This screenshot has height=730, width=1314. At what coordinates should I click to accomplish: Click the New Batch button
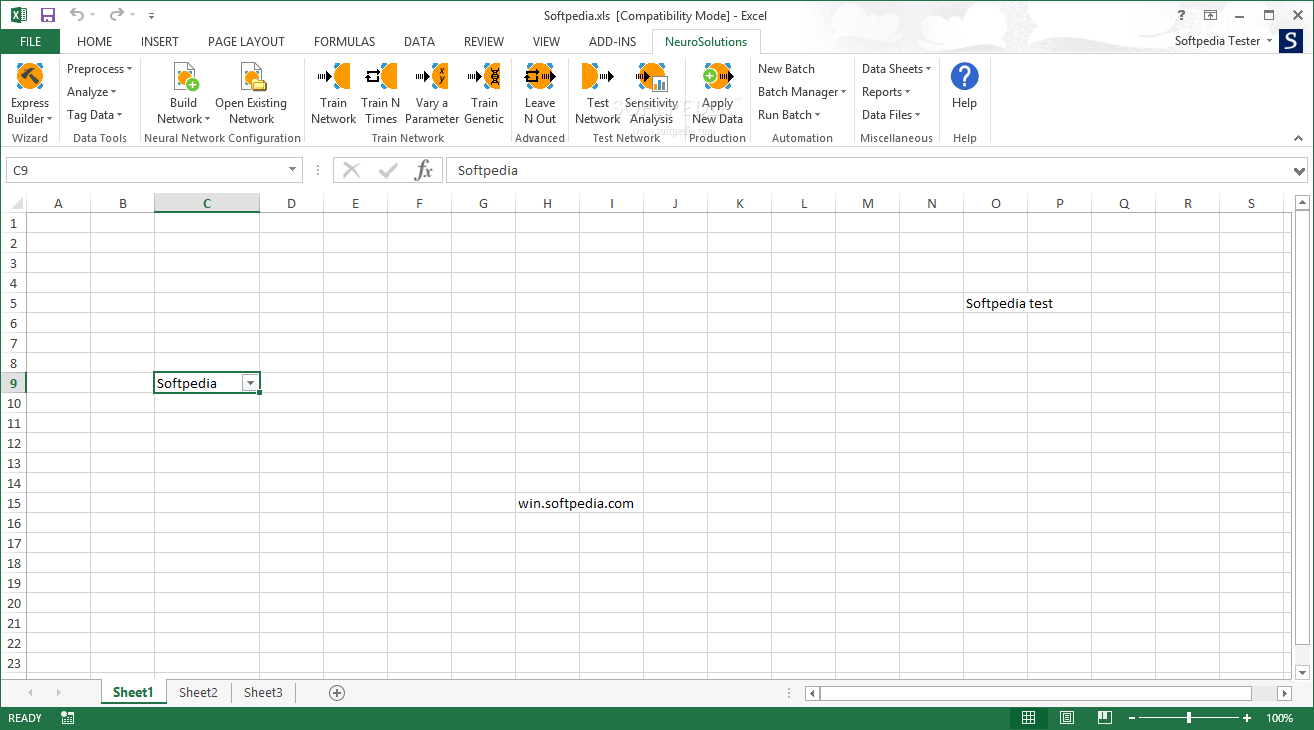(x=786, y=69)
